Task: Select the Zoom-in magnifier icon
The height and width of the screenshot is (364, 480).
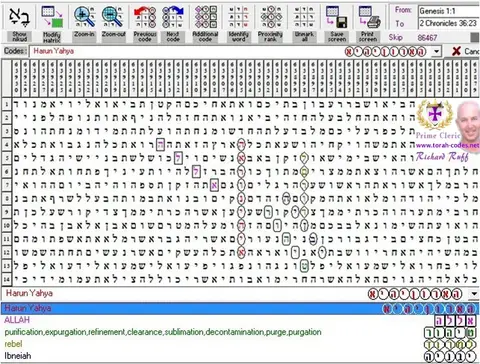Action: pyautogui.click(x=84, y=17)
